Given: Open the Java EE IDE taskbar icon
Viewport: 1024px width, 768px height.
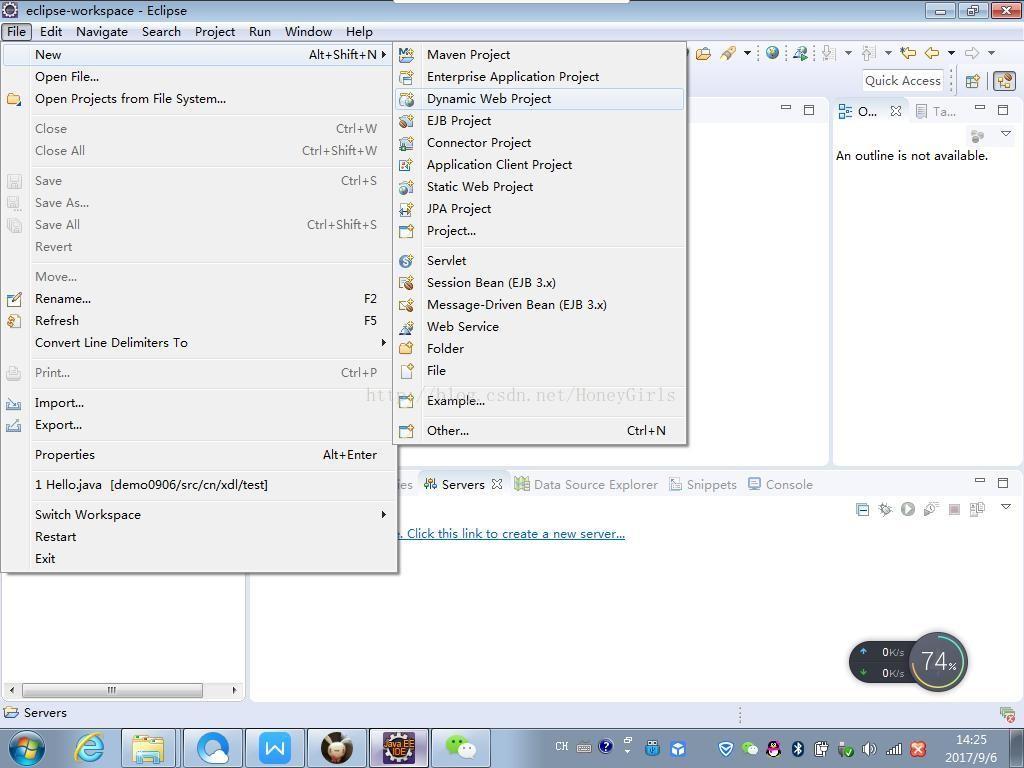Looking at the screenshot, I should pos(399,747).
